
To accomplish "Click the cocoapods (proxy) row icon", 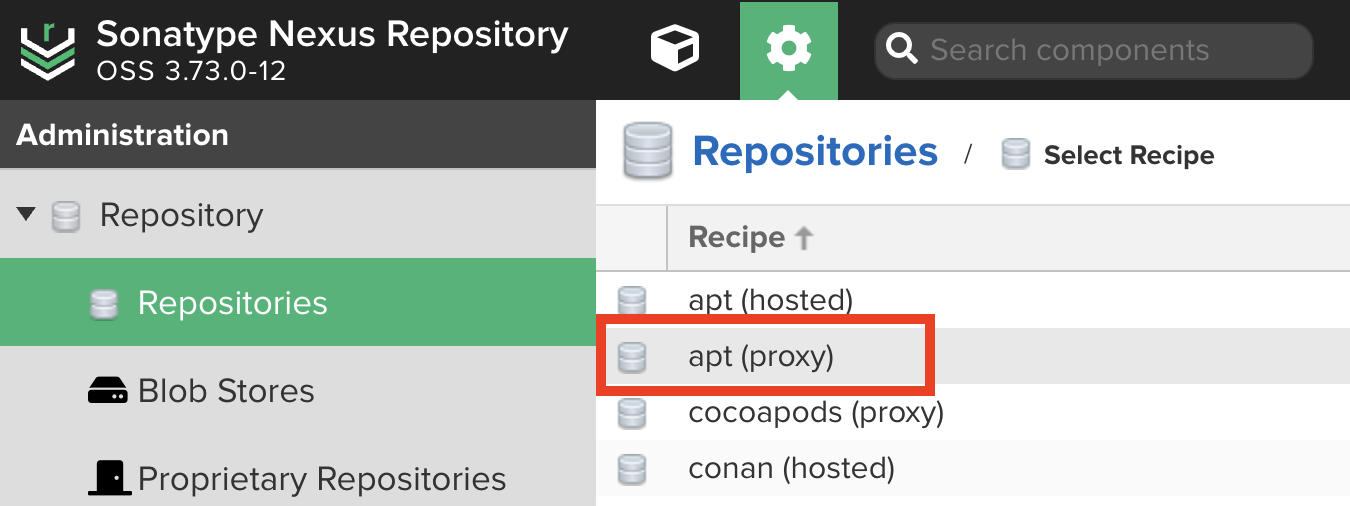I will coord(632,412).
